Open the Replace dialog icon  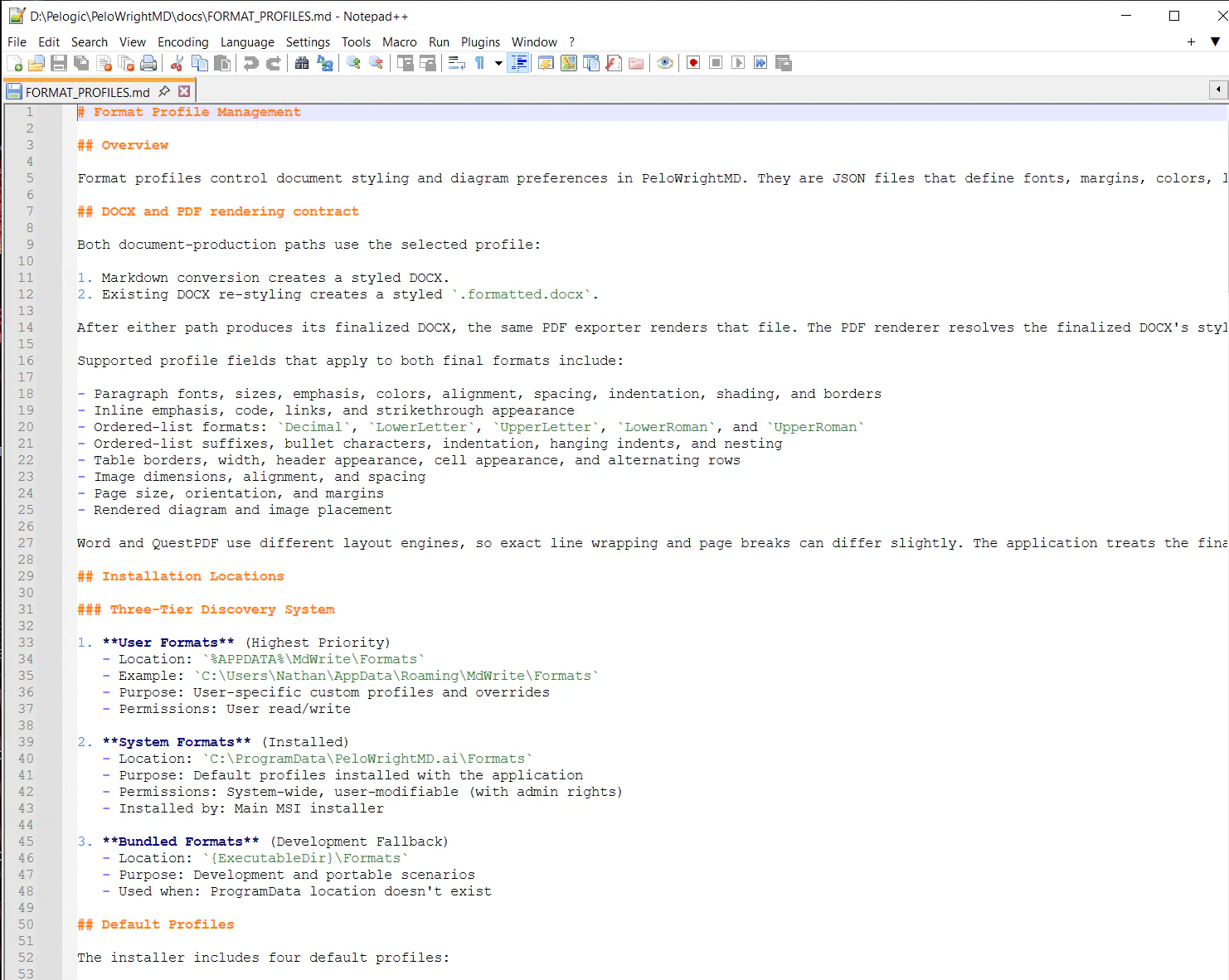tap(325, 63)
